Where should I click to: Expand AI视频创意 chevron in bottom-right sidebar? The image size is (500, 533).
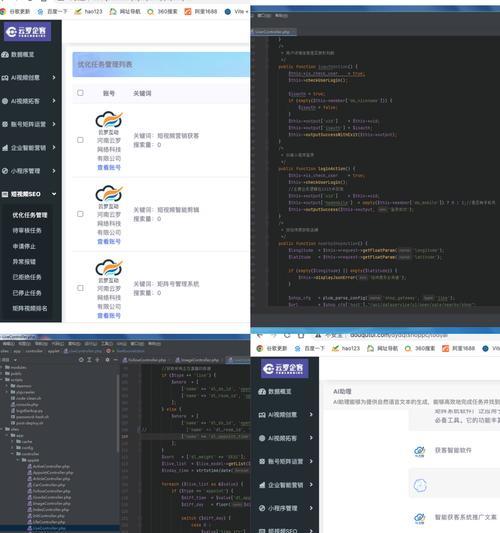[311, 415]
